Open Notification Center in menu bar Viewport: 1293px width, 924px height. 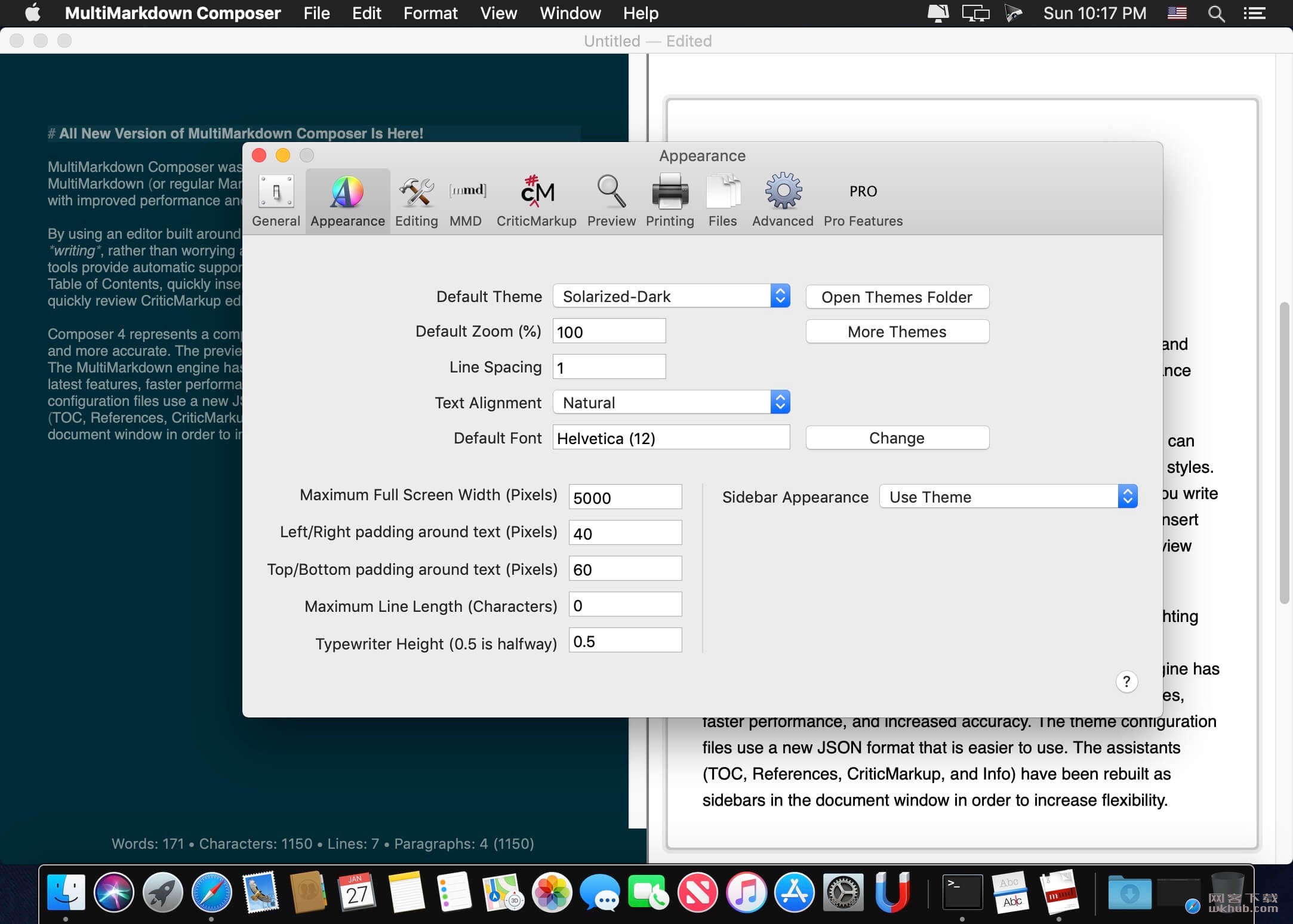[x=1254, y=13]
